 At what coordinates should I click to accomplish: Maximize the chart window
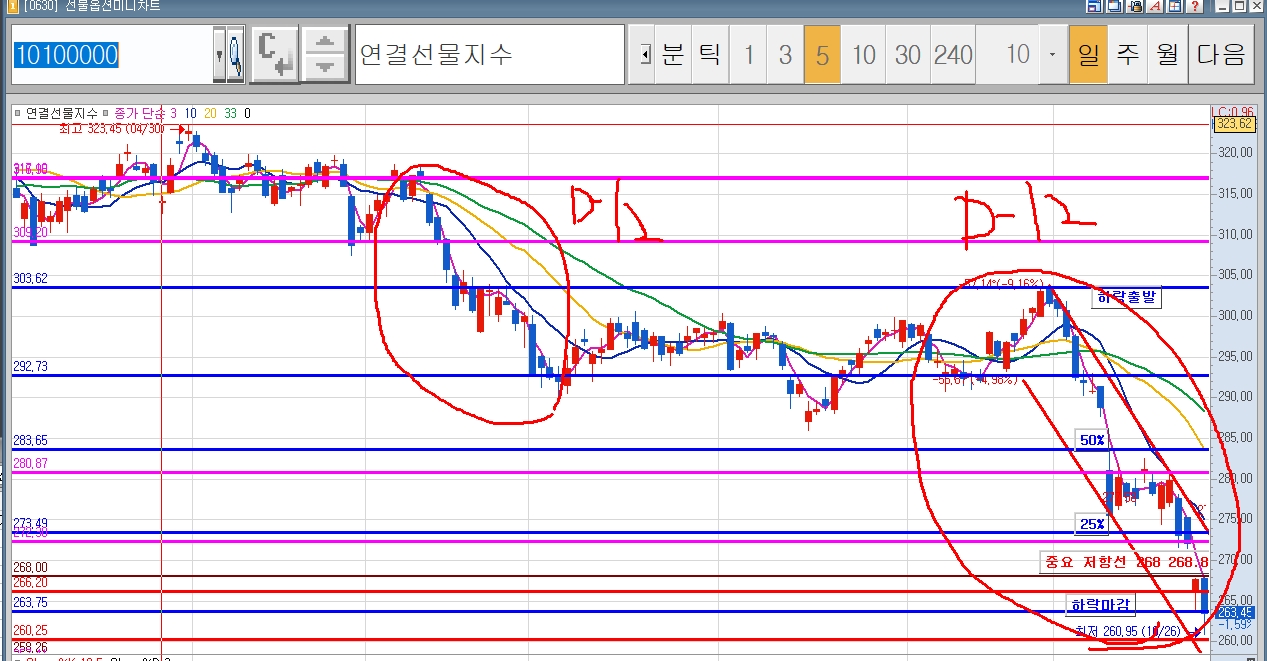coord(1240,7)
